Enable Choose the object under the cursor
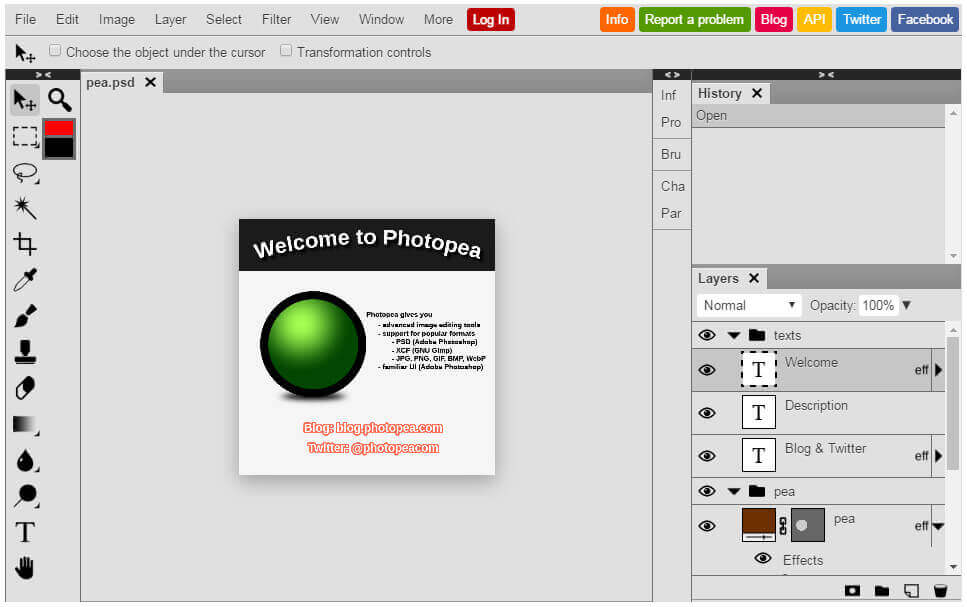The image size is (967, 607). coord(55,51)
